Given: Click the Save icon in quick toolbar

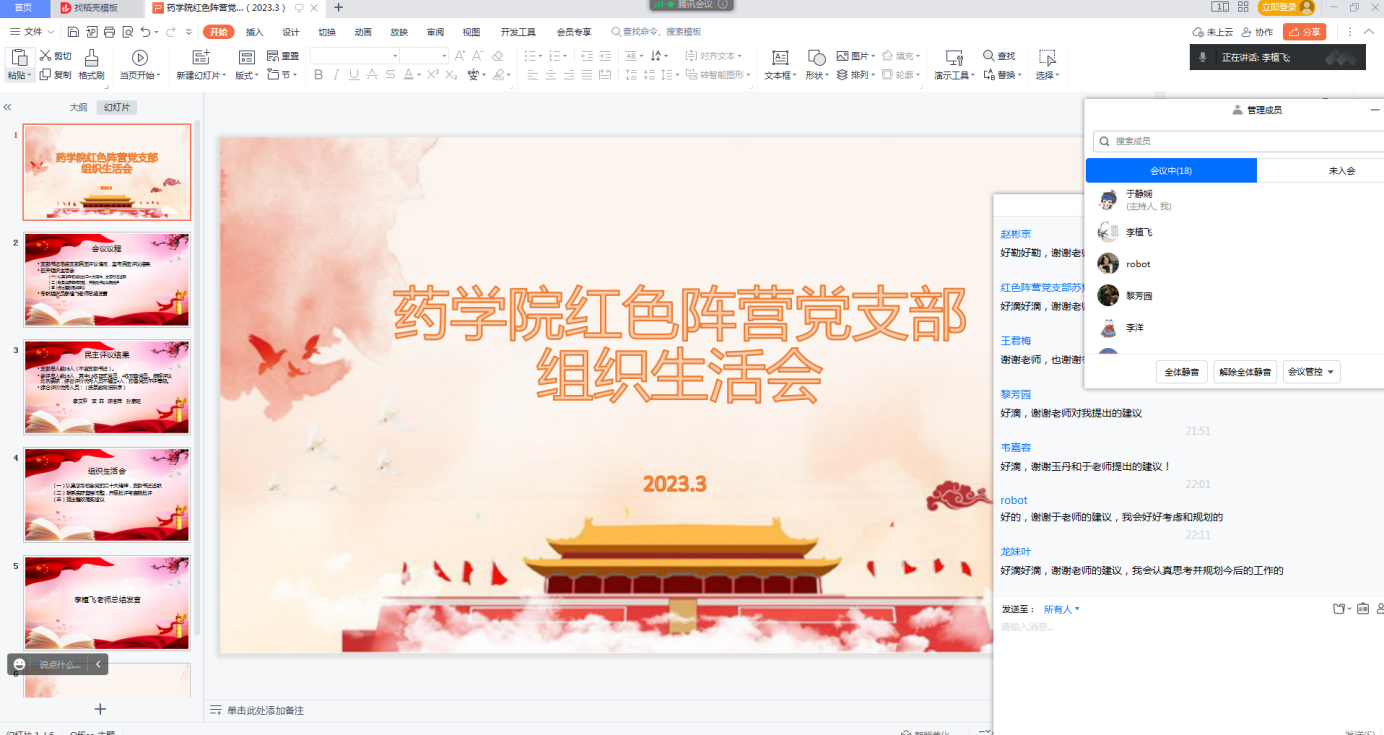Looking at the screenshot, I should click(73, 32).
